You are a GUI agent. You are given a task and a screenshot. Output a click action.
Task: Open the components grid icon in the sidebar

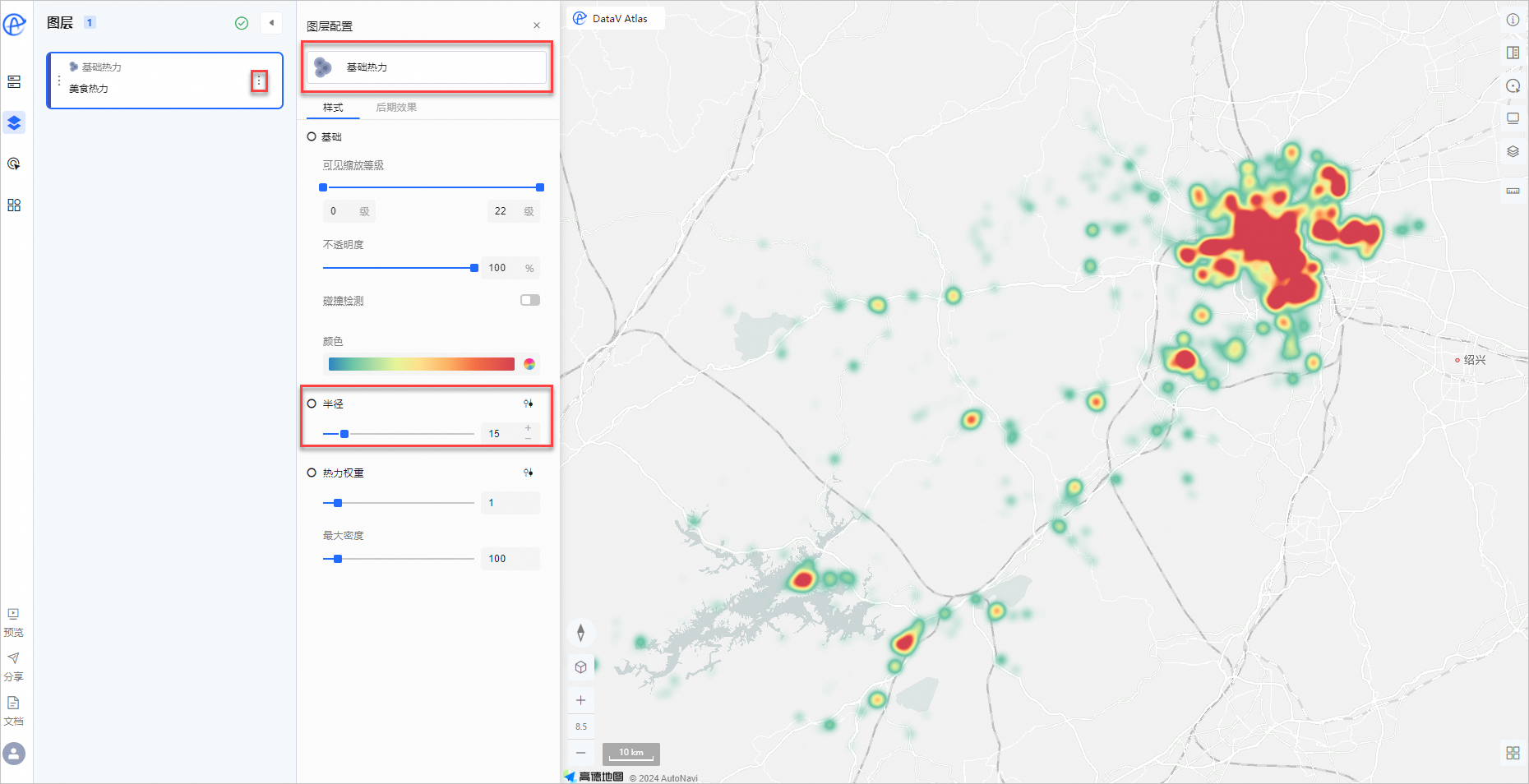(x=14, y=205)
